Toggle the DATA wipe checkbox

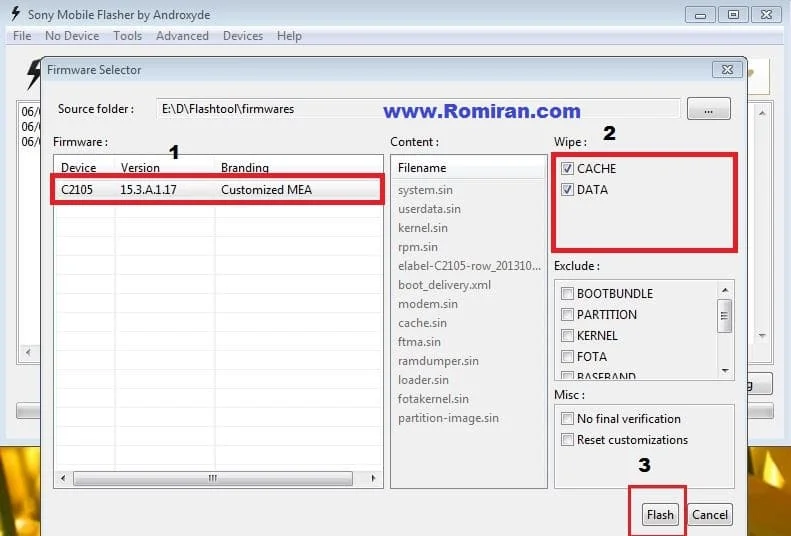(x=568, y=190)
